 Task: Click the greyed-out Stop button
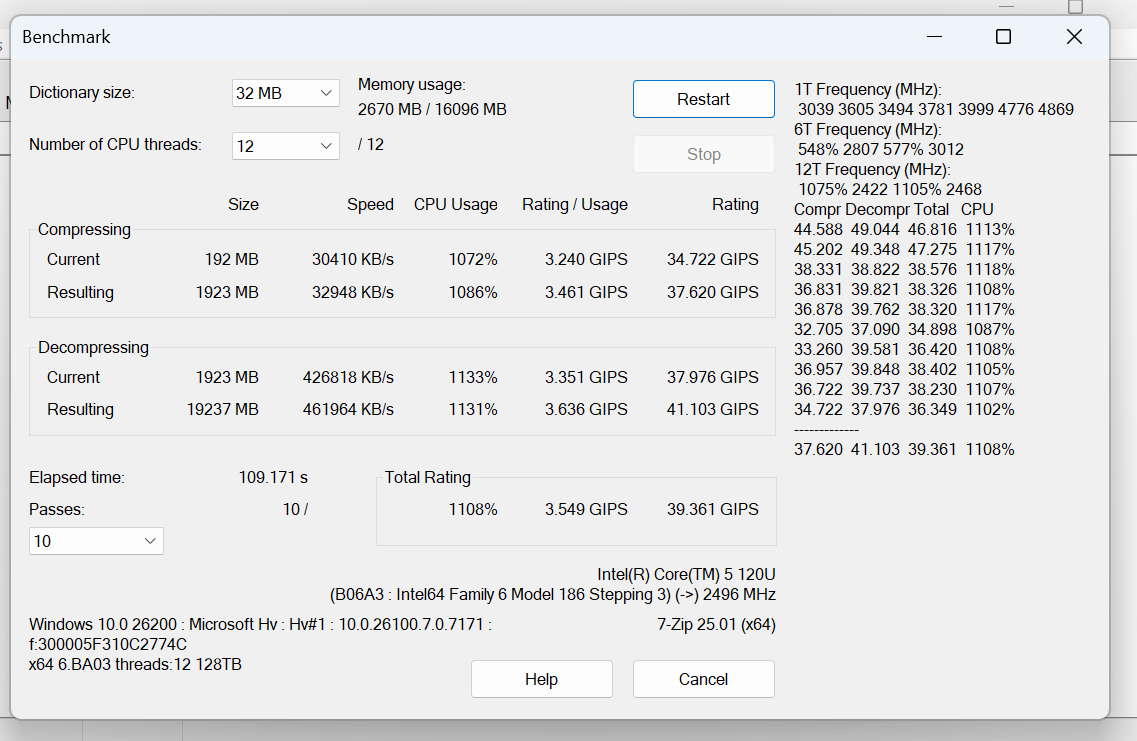(x=703, y=154)
